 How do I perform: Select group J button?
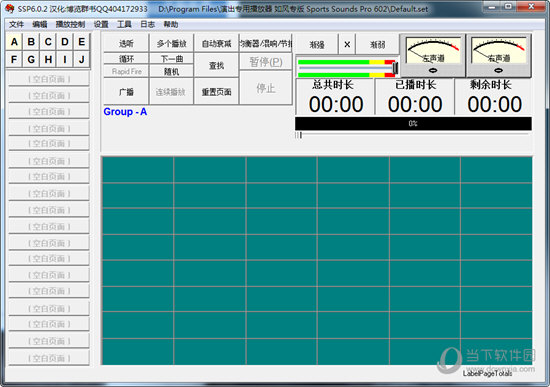[x=81, y=59]
